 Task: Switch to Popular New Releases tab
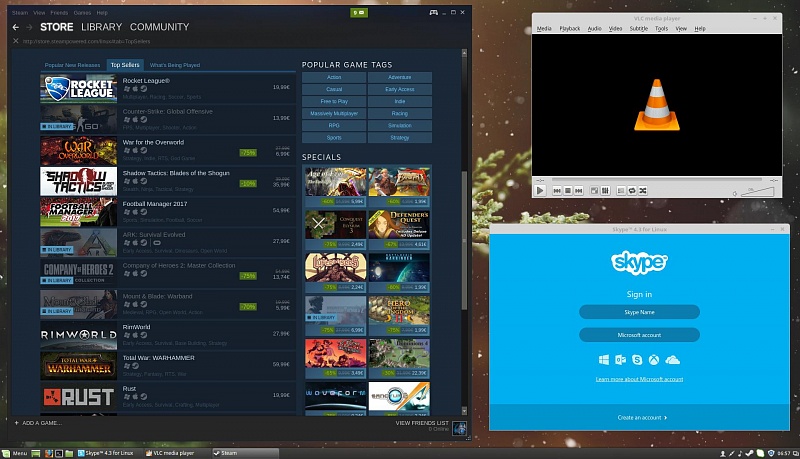click(73, 65)
